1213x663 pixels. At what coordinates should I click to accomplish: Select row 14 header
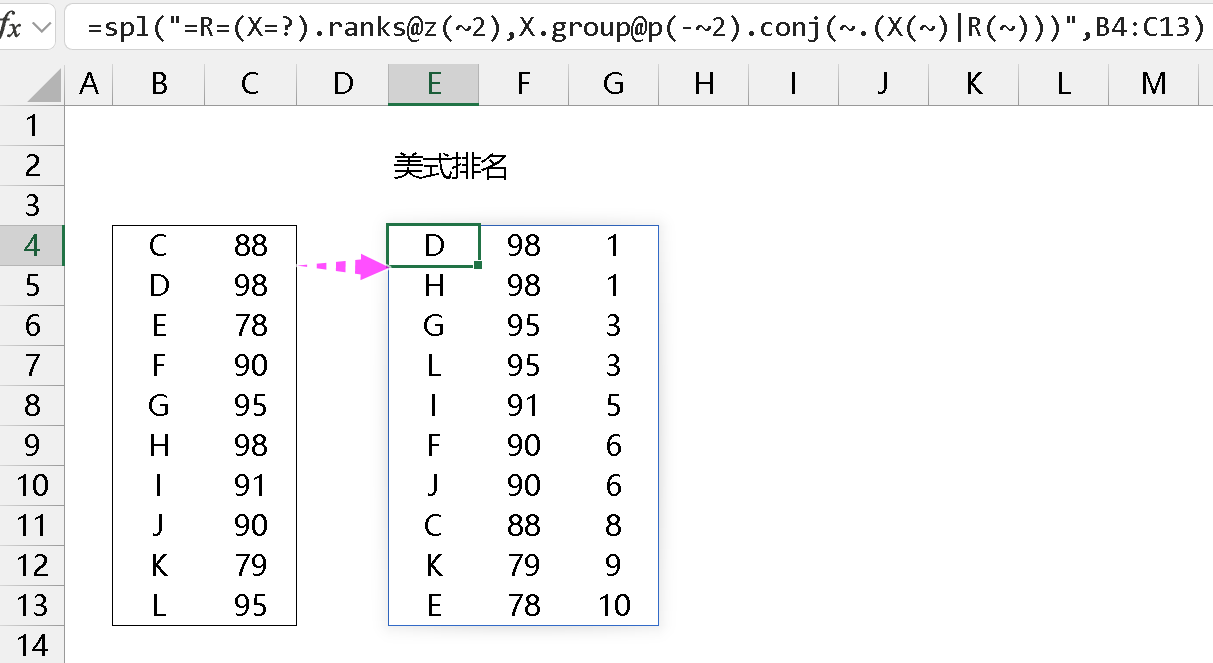[x=32, y=645]
